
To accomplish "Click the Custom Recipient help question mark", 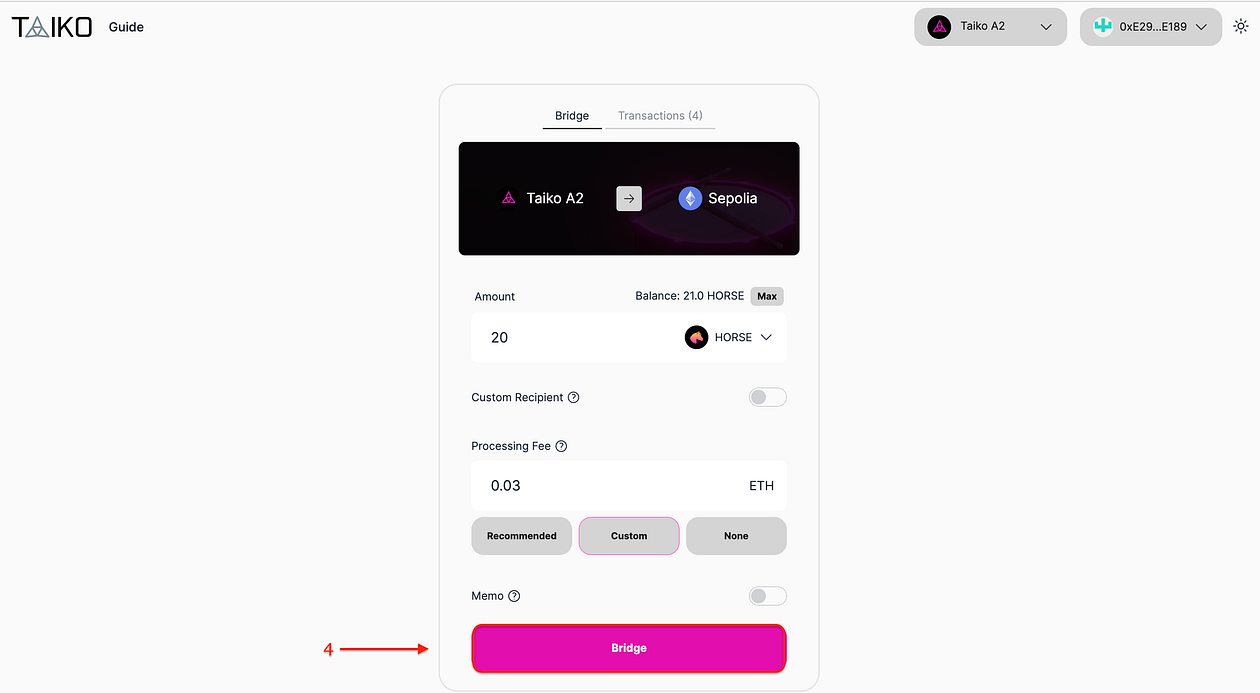I will click(573, 397).
